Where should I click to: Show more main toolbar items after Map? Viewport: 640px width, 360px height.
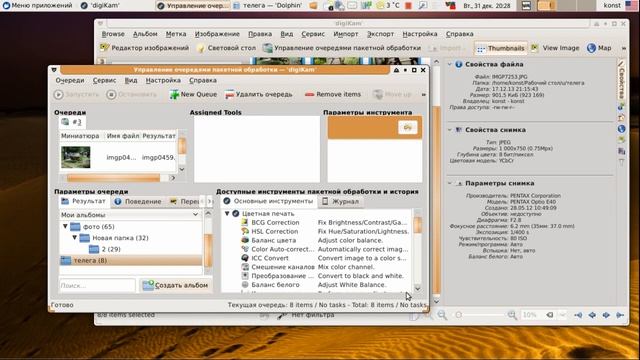pyautogui.click(x=624, y=48)
